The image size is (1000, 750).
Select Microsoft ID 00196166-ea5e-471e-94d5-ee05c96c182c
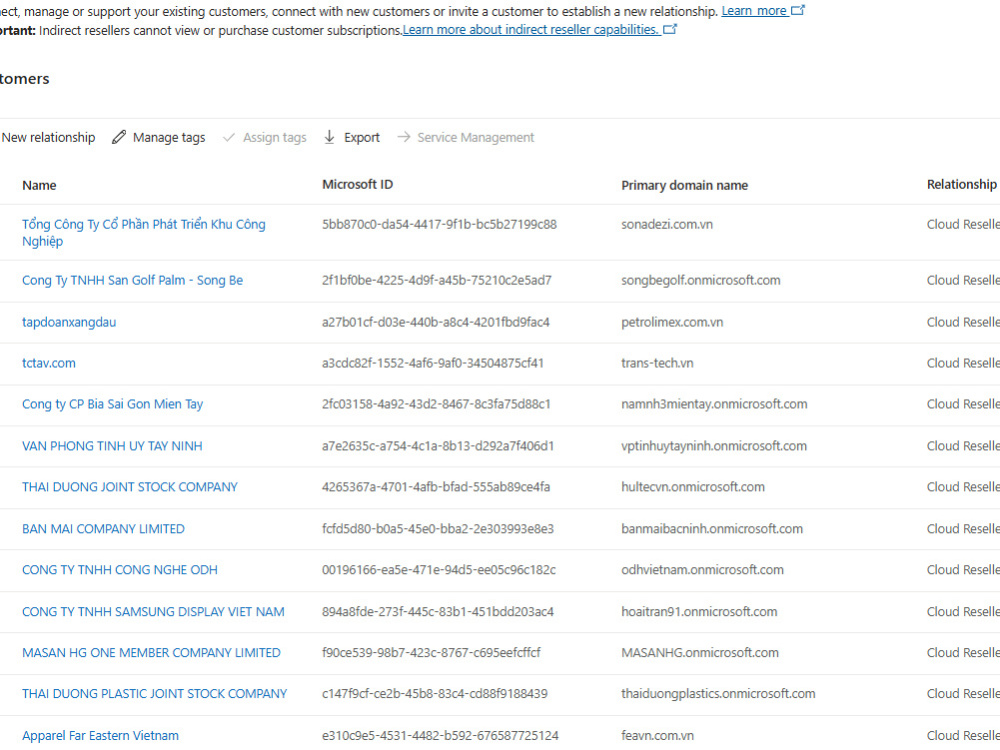click(439, 570)
